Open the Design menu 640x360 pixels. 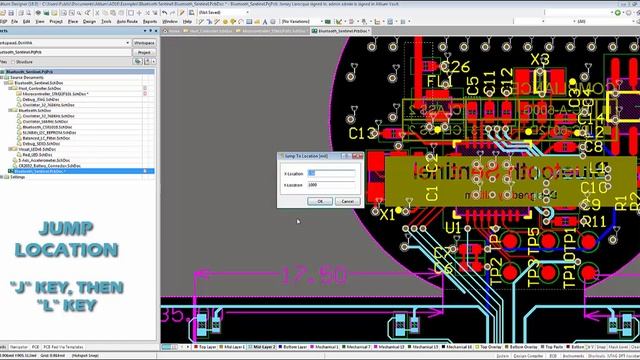tap(89, 21)
